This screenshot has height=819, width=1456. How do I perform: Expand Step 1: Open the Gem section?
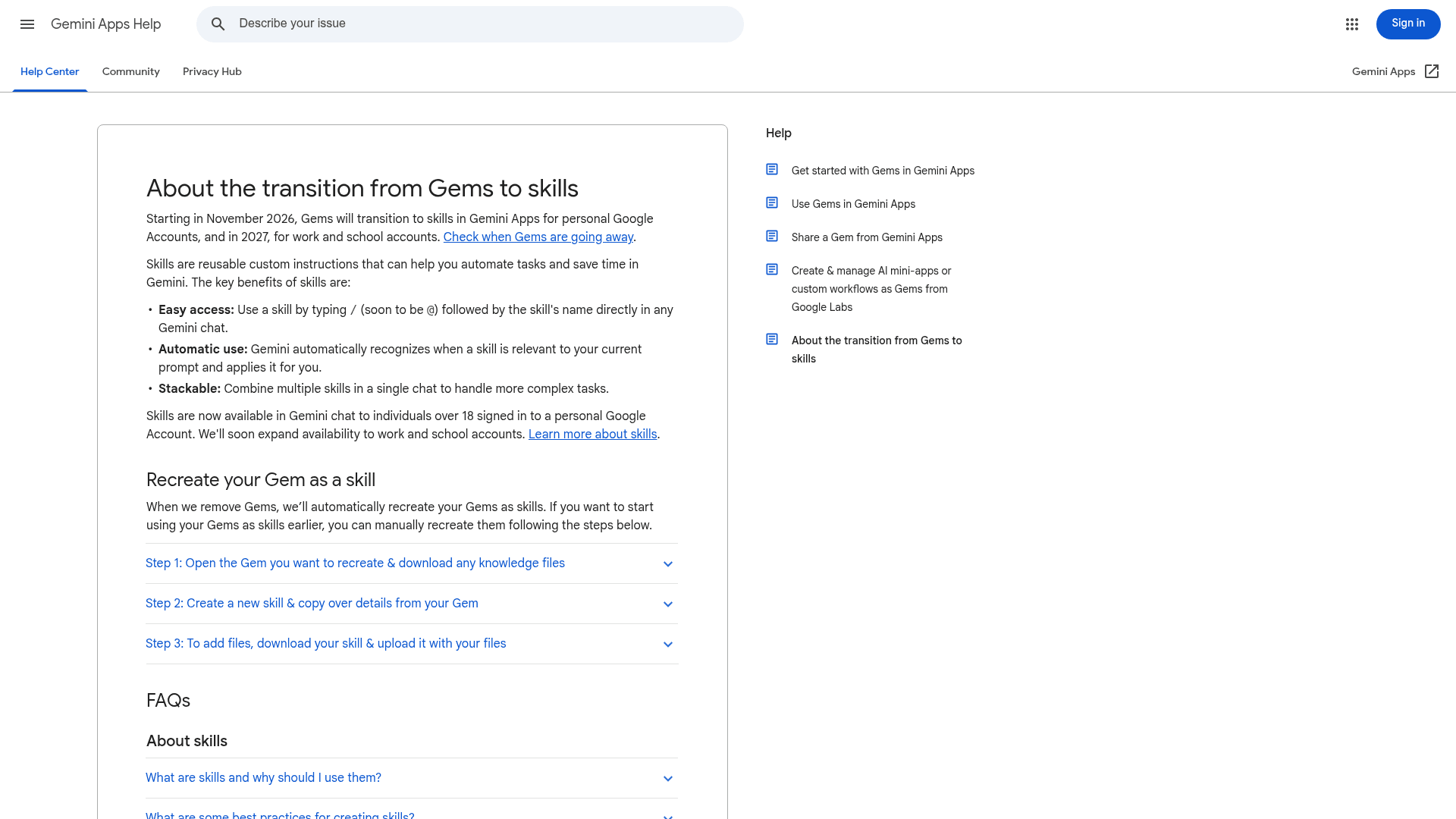click(412, 563)
